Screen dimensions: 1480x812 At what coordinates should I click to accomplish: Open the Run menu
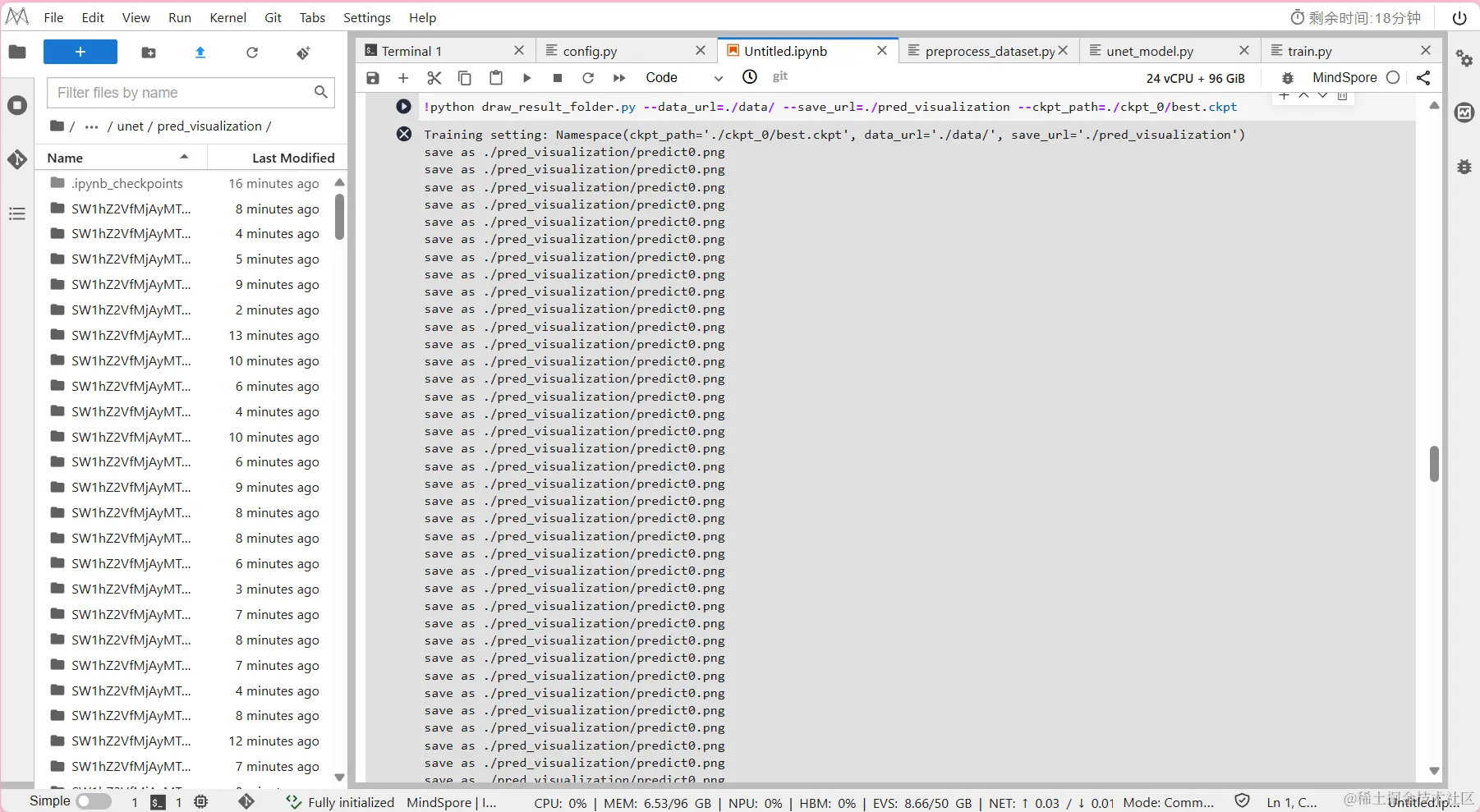tap(180, 18)
